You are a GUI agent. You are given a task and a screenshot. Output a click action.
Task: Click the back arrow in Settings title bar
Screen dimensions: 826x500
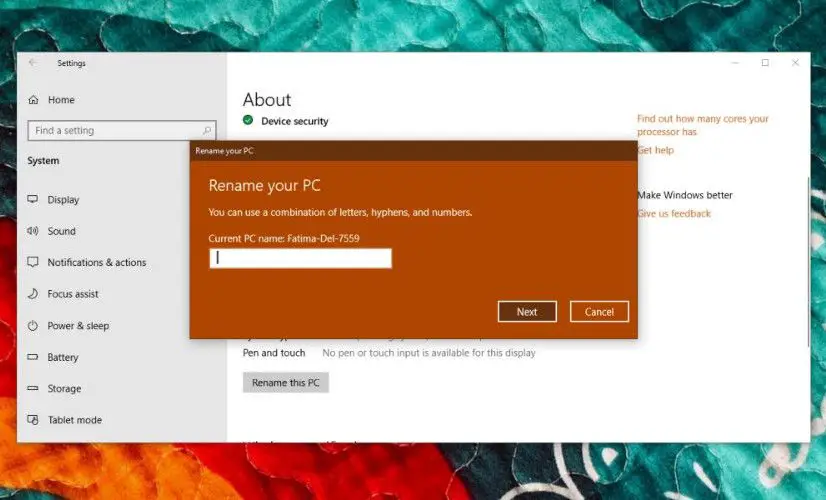click(x=33, y=63)
